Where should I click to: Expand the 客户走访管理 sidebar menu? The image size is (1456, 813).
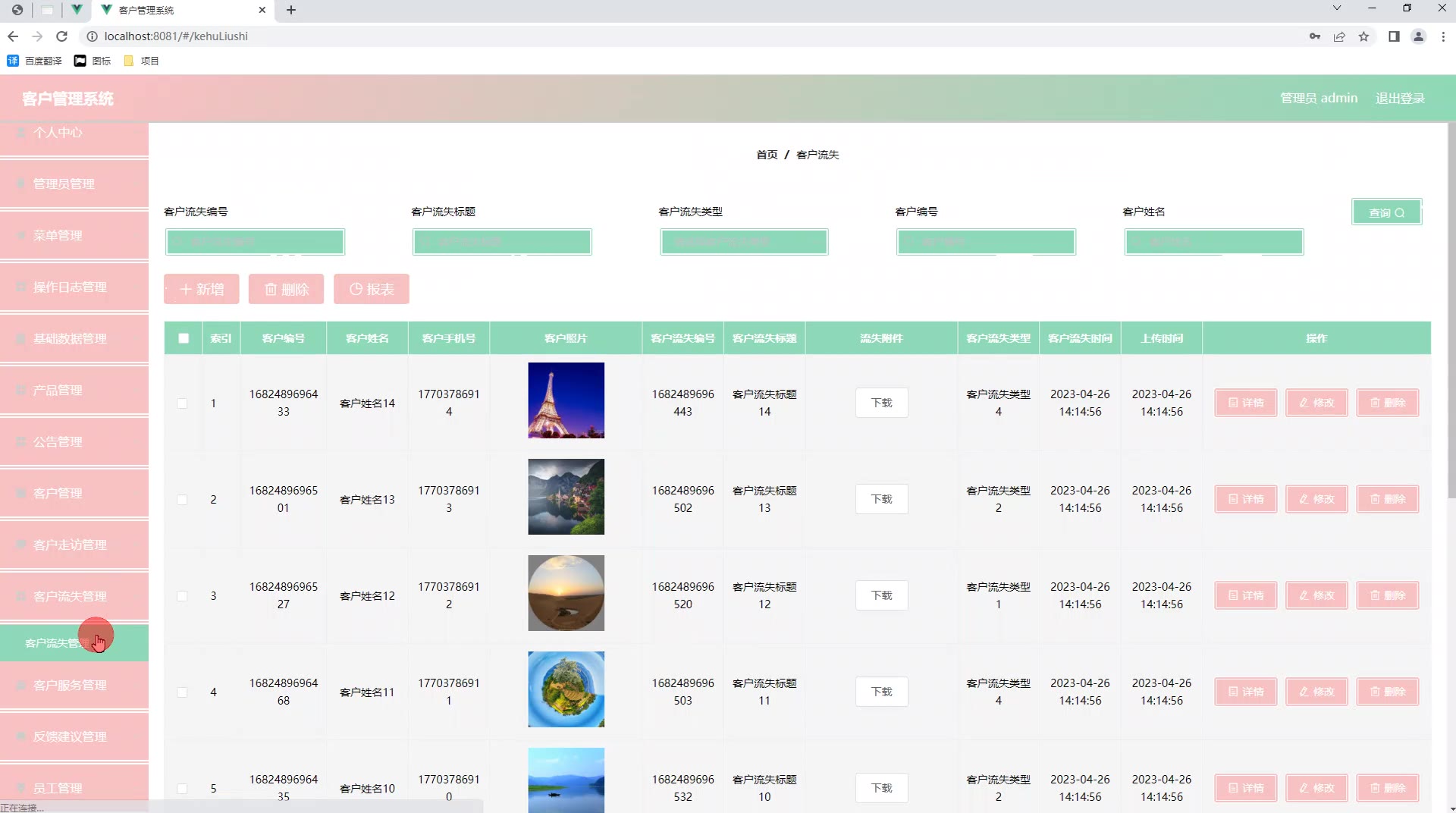(x=74, y=545)
